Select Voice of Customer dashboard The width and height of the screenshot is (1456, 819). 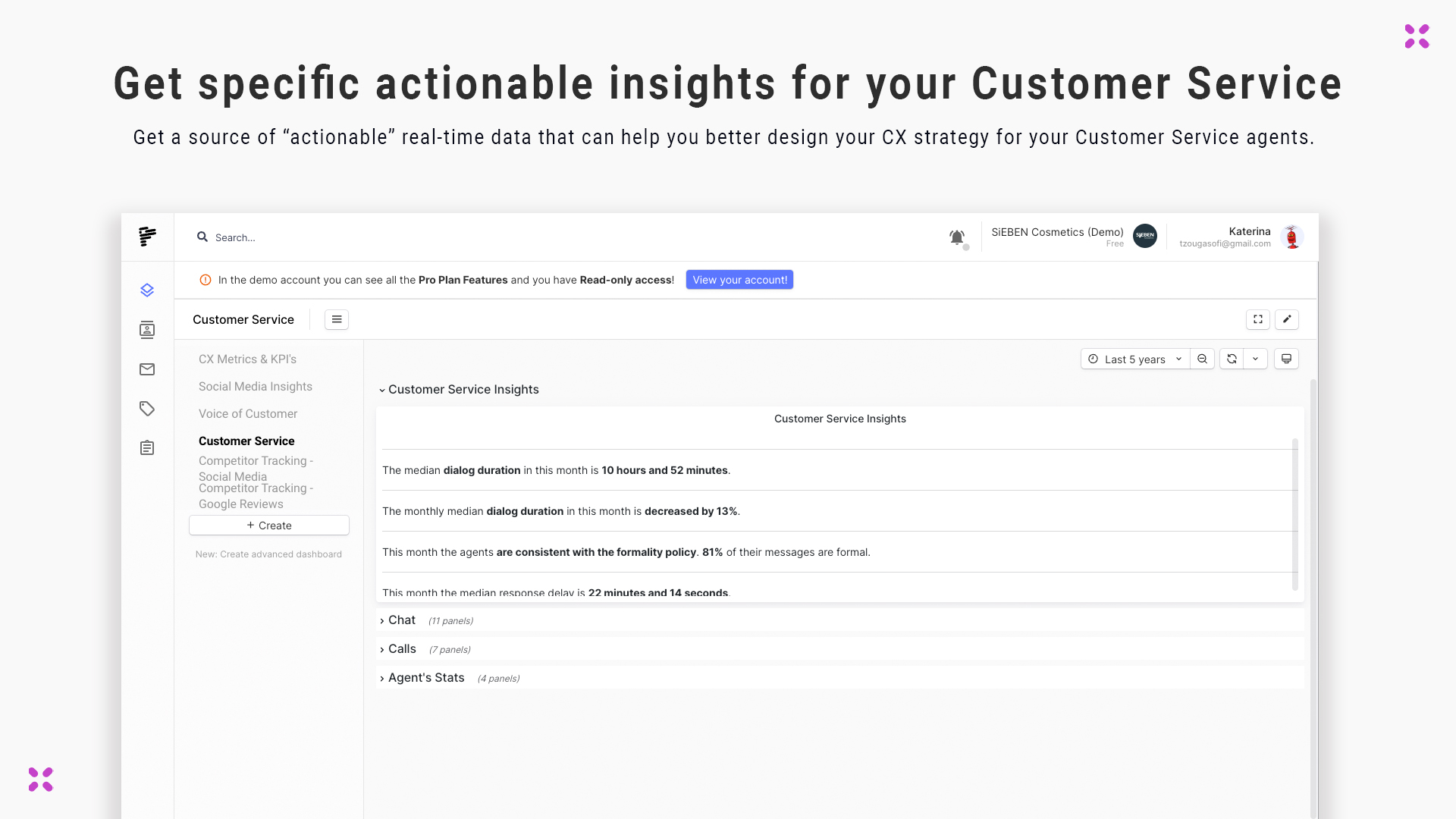click(248, 413)
